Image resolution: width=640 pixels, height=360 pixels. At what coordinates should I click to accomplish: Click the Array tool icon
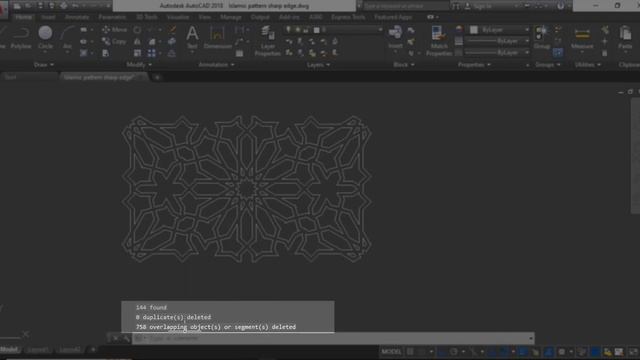coord(151,53)
